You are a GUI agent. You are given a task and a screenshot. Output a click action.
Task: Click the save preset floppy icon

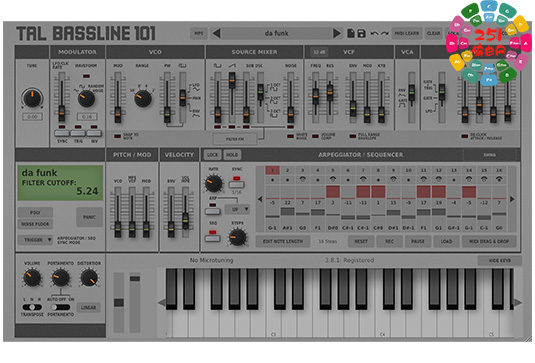pos(362,33)
